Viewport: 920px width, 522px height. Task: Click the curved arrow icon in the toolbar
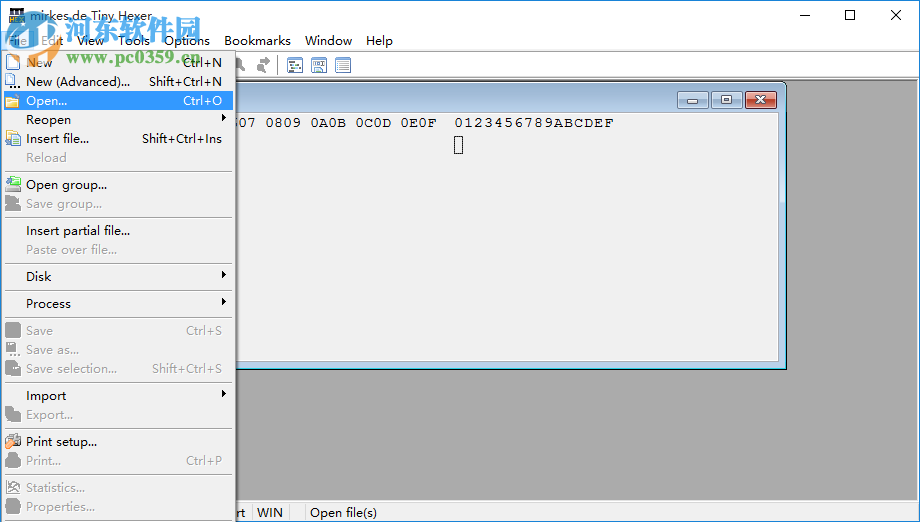coord(263,65)
